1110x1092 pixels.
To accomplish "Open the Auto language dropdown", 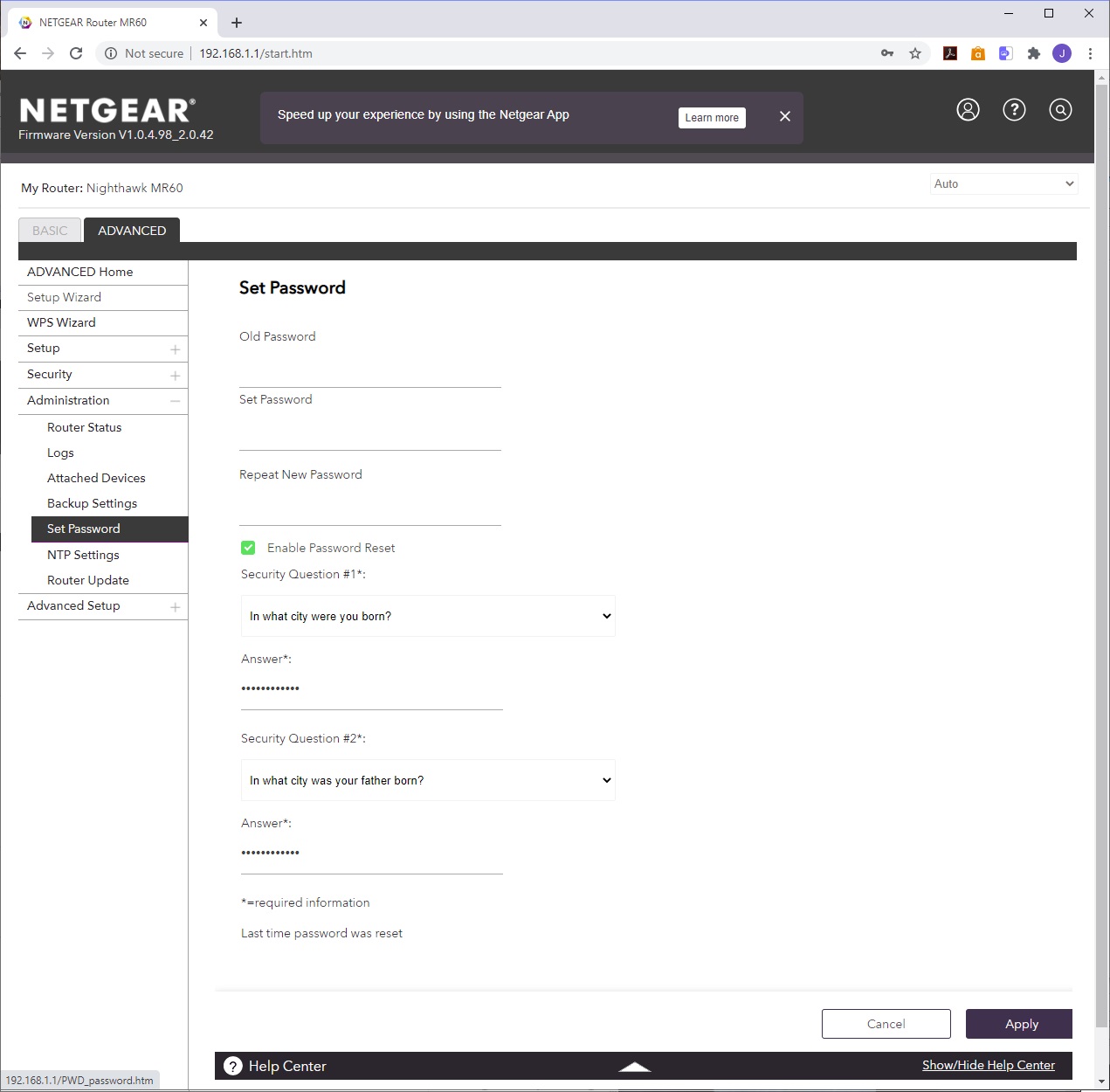I will tap(1003, 183).
